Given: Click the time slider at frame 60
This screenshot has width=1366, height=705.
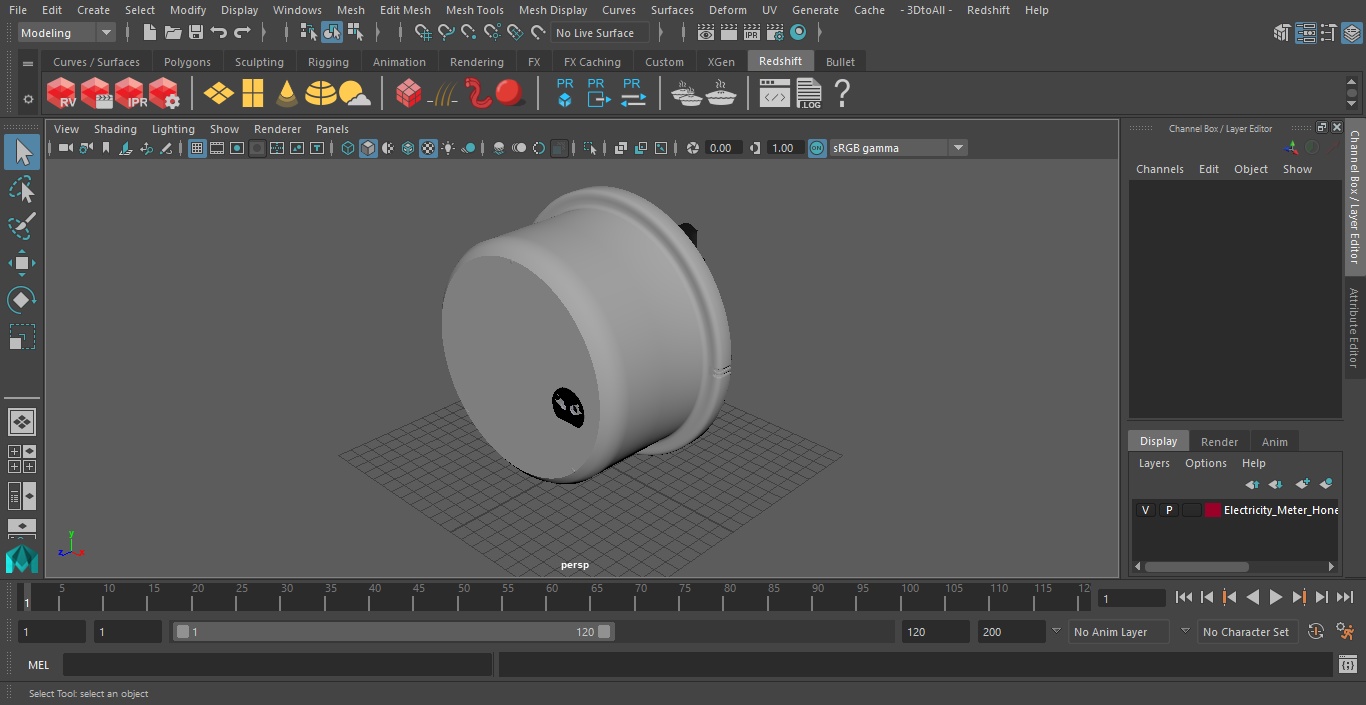Looking at the screenshot, I should click(x=552, y=597).
